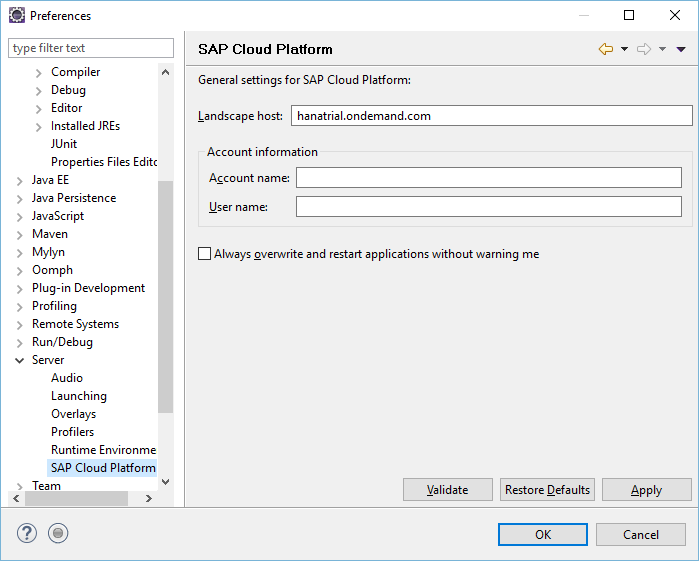Click the Landscape host input field
Image resolution: width=699 pixels, height=561 pixels.
coord(492,116)
